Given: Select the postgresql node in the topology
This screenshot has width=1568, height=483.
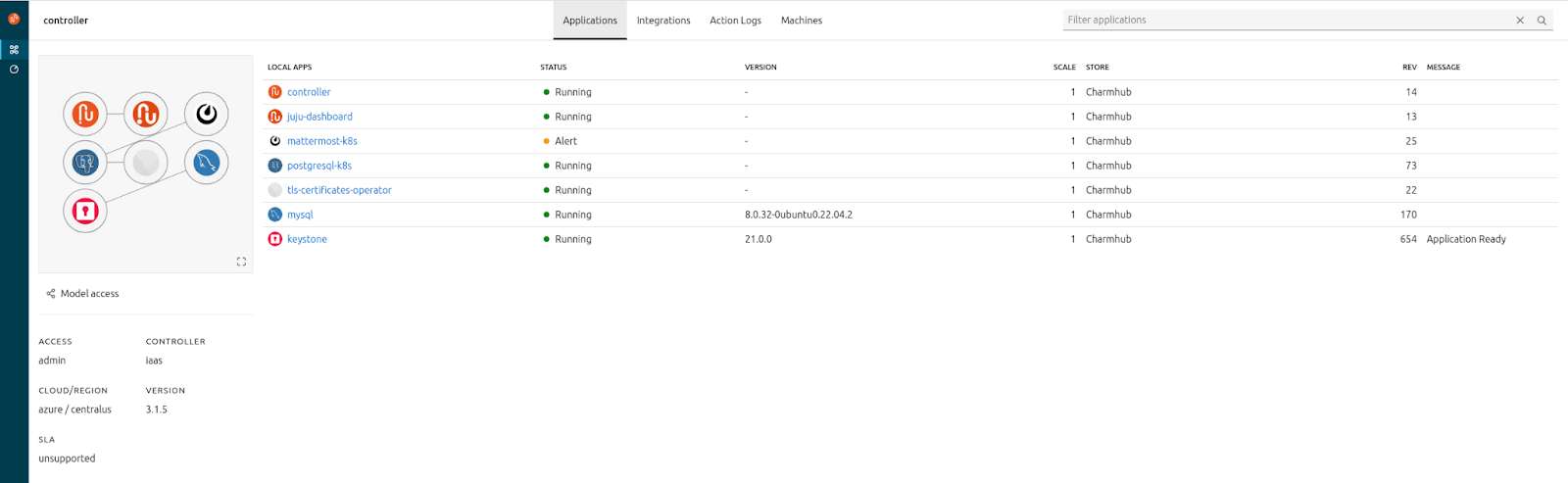Looking at the screenshot, I should [x=85, y=163].
